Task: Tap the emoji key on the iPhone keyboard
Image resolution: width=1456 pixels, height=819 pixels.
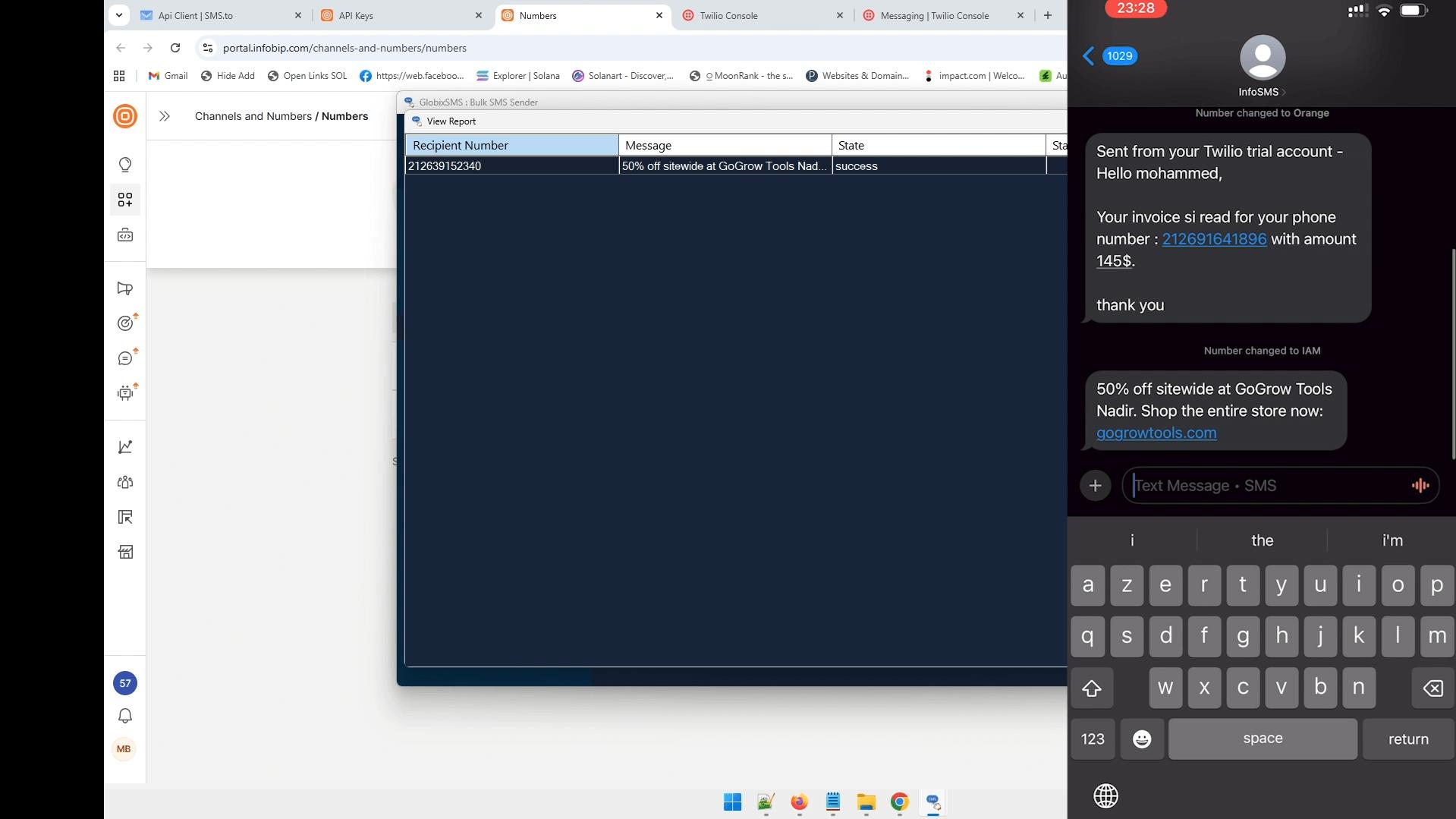Action: [x=1141, y=739]
